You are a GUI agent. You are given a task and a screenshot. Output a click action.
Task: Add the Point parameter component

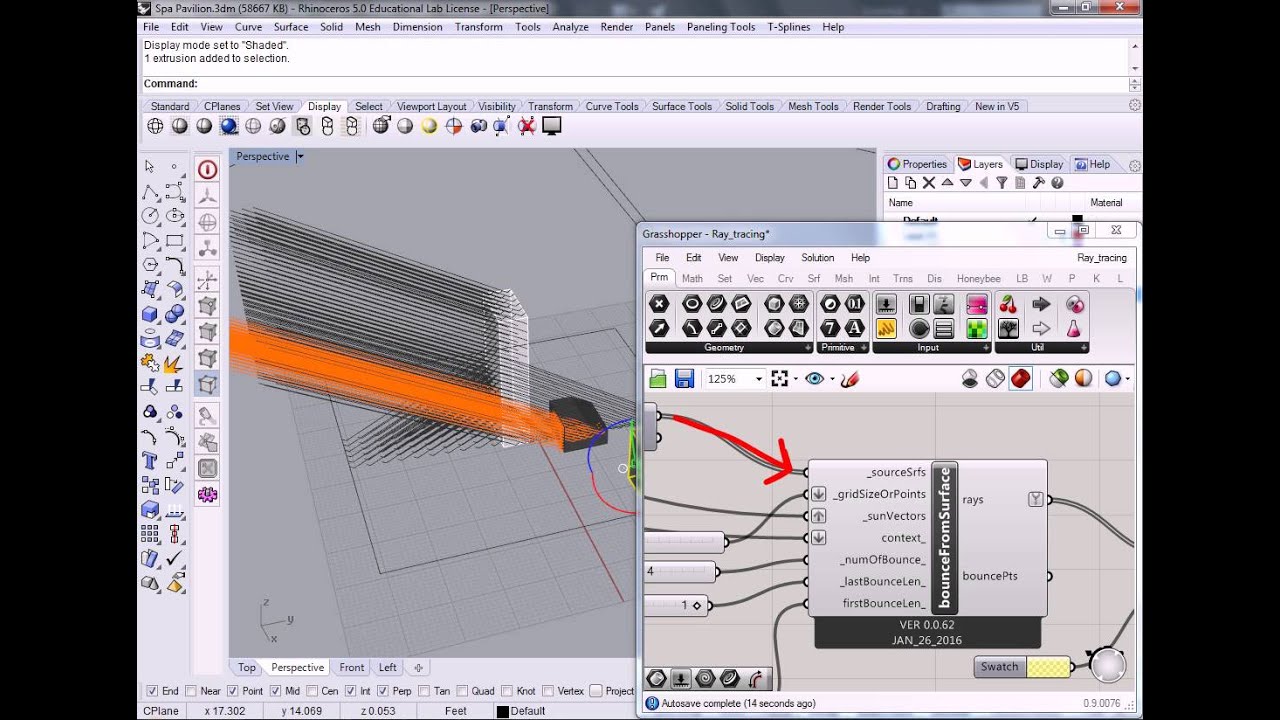(x=658, y=304)
